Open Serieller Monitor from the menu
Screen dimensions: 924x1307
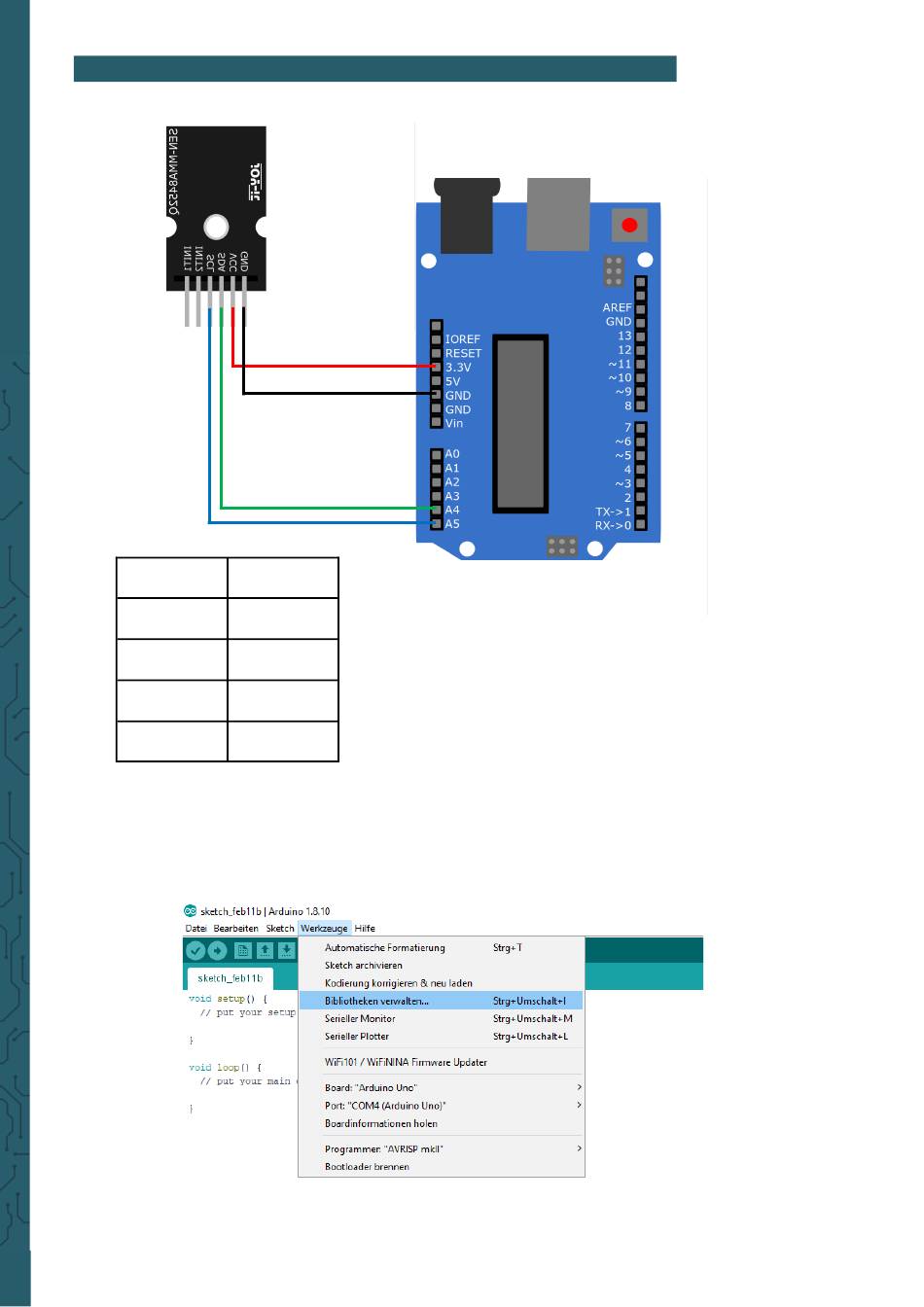(441, 1018)
